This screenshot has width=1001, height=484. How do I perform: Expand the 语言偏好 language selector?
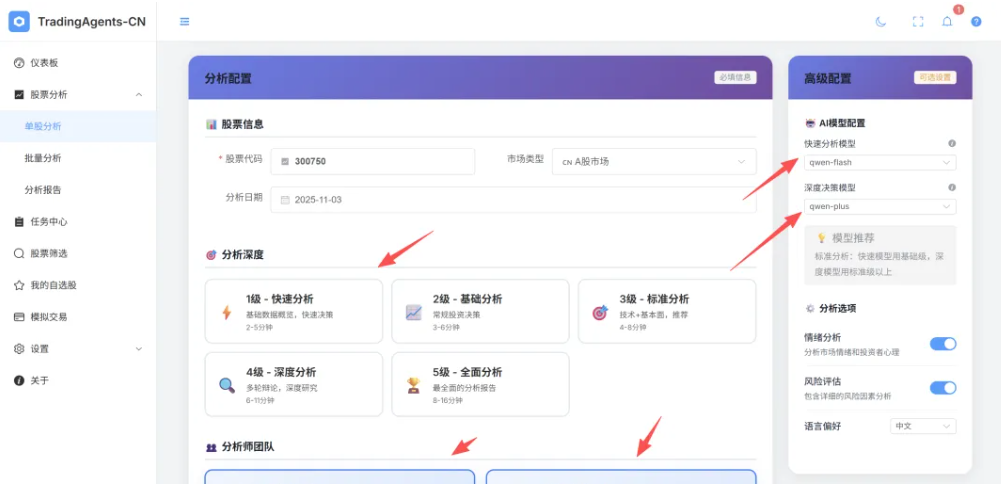point(922,426)
